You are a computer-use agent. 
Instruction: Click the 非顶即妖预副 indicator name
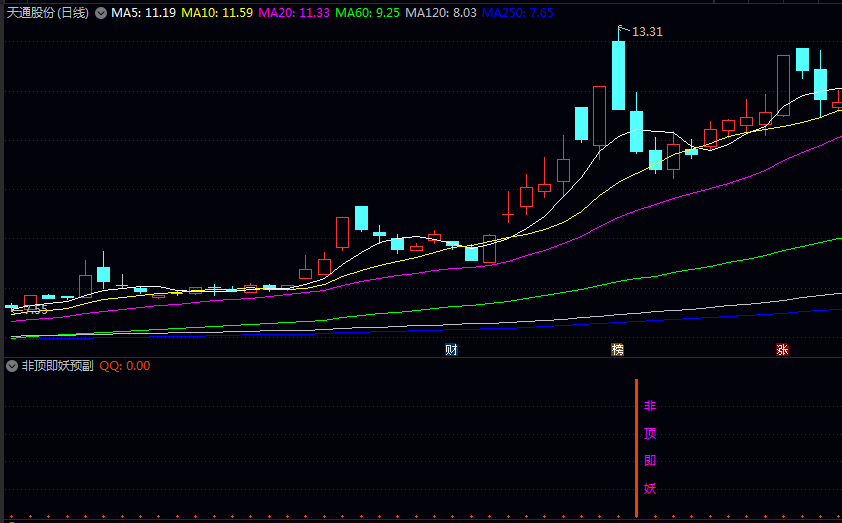point(57,366)
